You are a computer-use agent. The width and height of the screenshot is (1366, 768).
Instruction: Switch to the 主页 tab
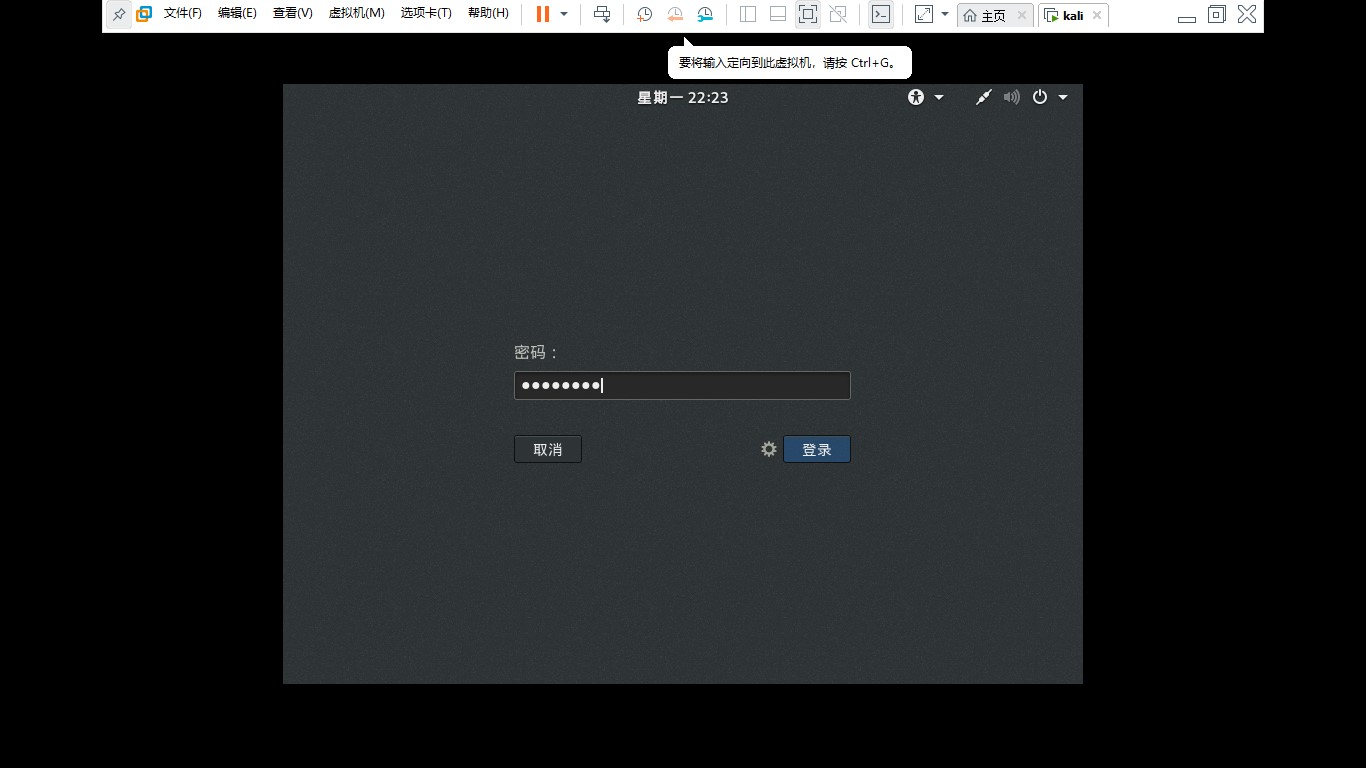pos(985,15)
